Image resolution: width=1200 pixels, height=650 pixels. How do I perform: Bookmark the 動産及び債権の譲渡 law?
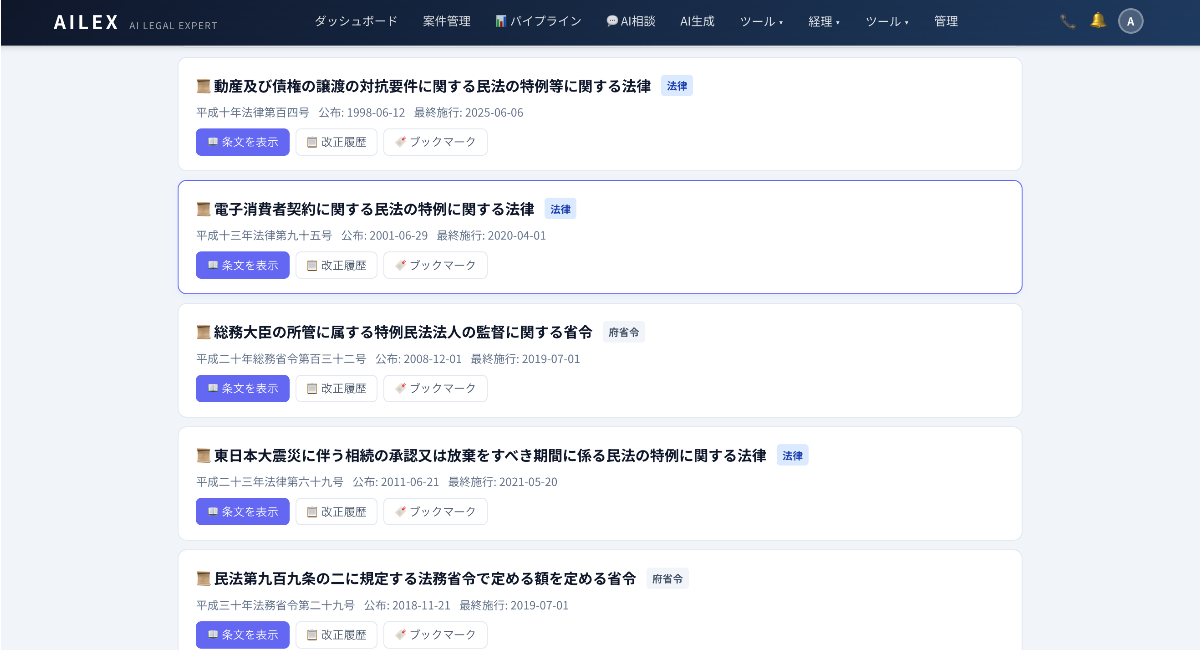(x=435, y=142)
